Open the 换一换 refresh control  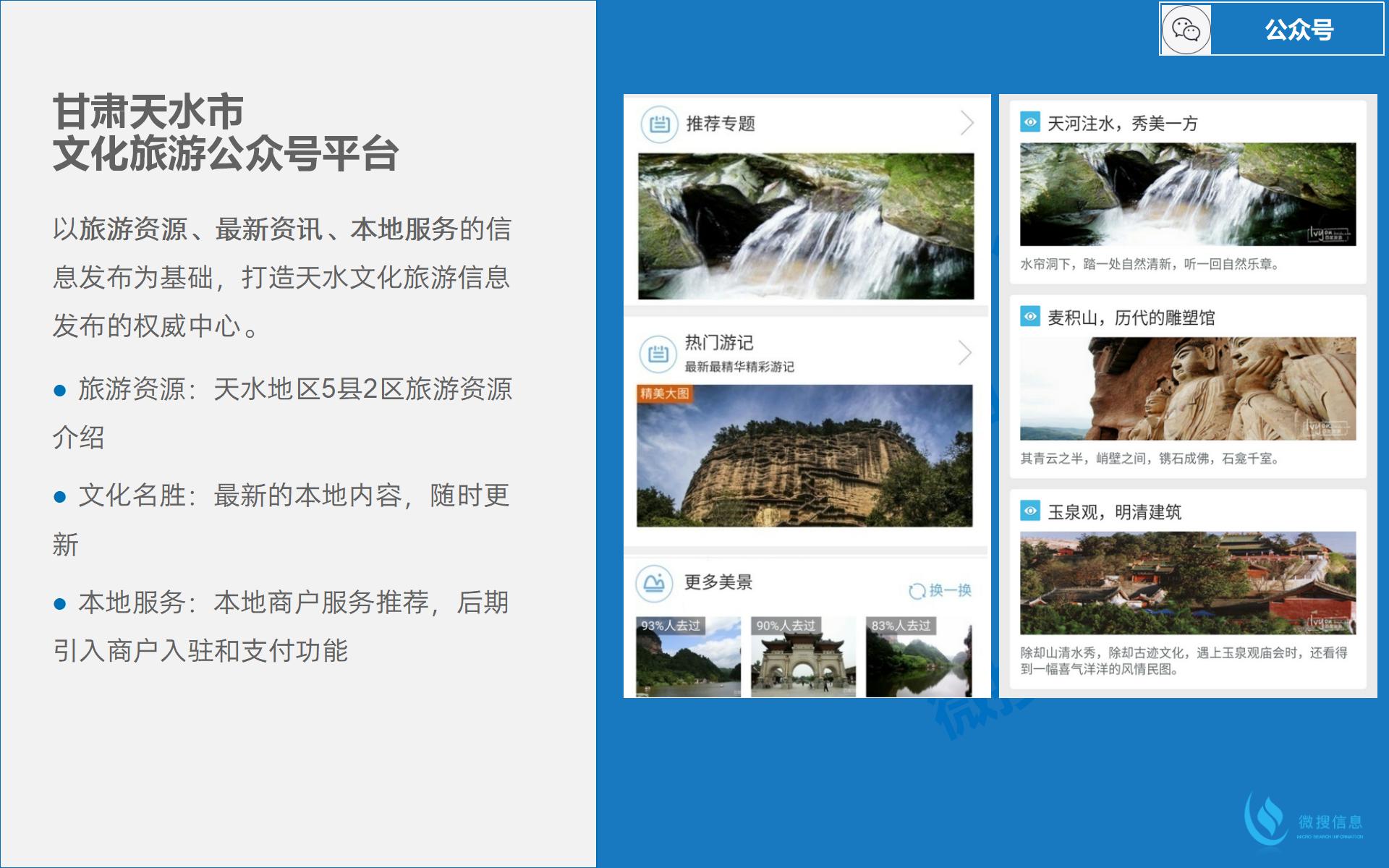click(x=940, y=589)
